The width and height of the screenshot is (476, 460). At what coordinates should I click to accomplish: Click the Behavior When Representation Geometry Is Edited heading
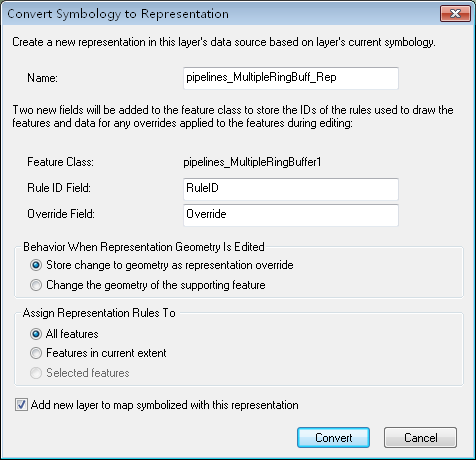144,247
